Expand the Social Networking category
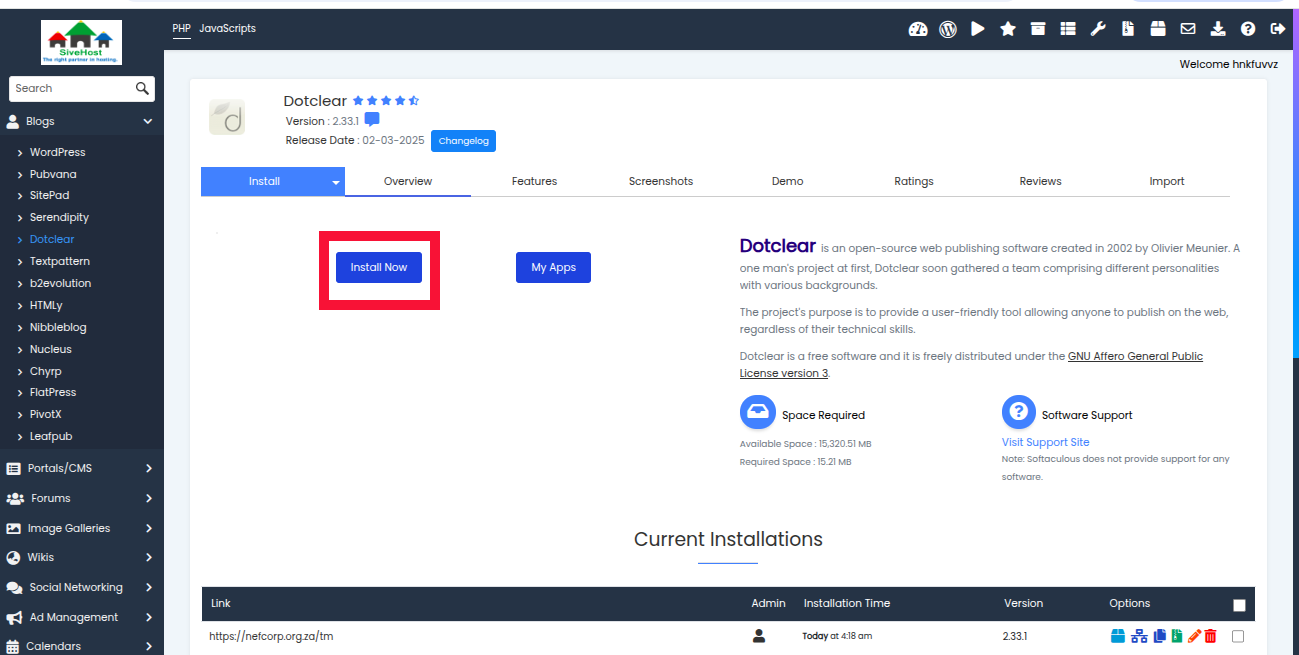1299x655 pixels. click(82, 587)
